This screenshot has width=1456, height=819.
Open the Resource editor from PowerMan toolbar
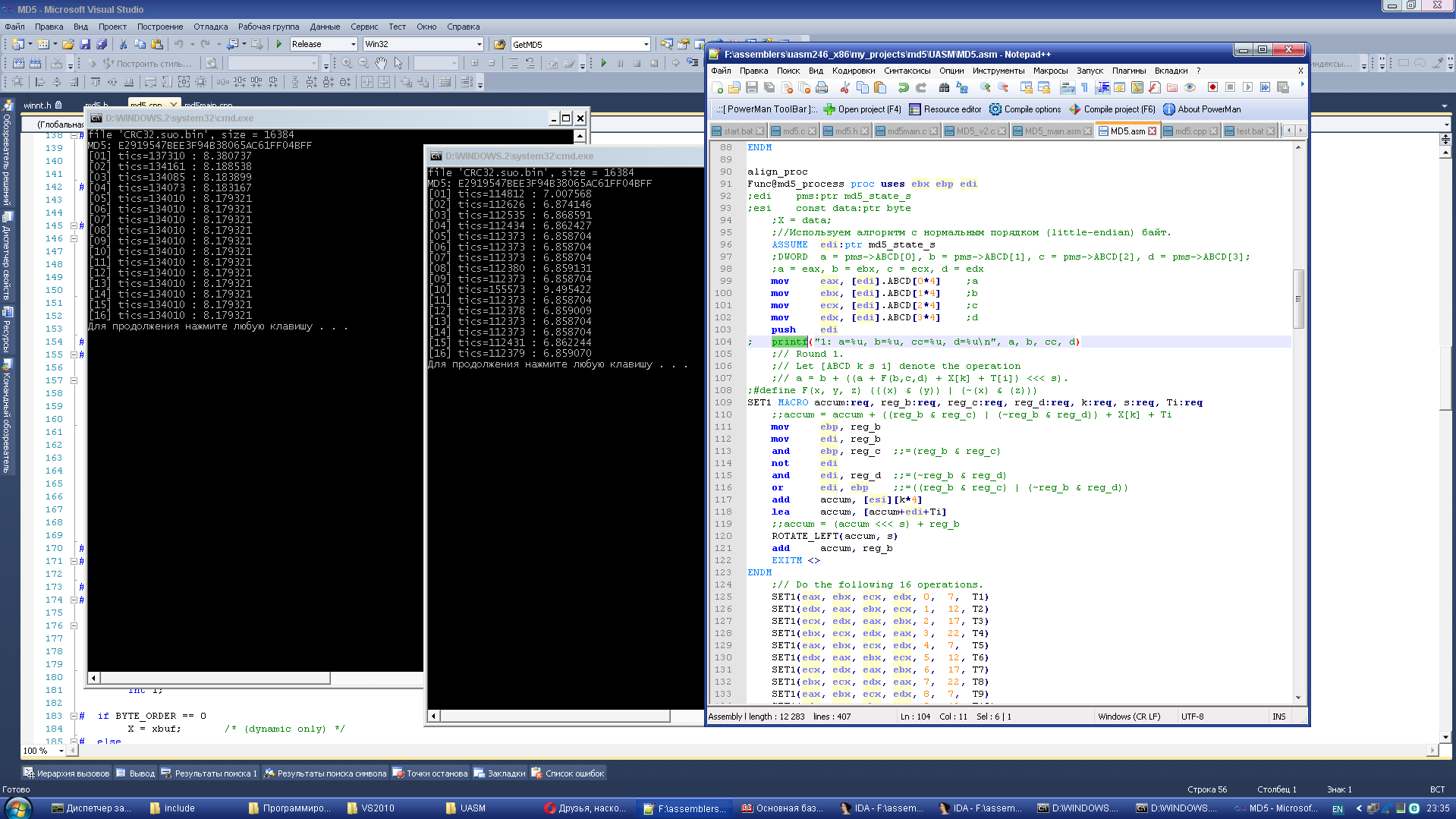tap(945, 109)
